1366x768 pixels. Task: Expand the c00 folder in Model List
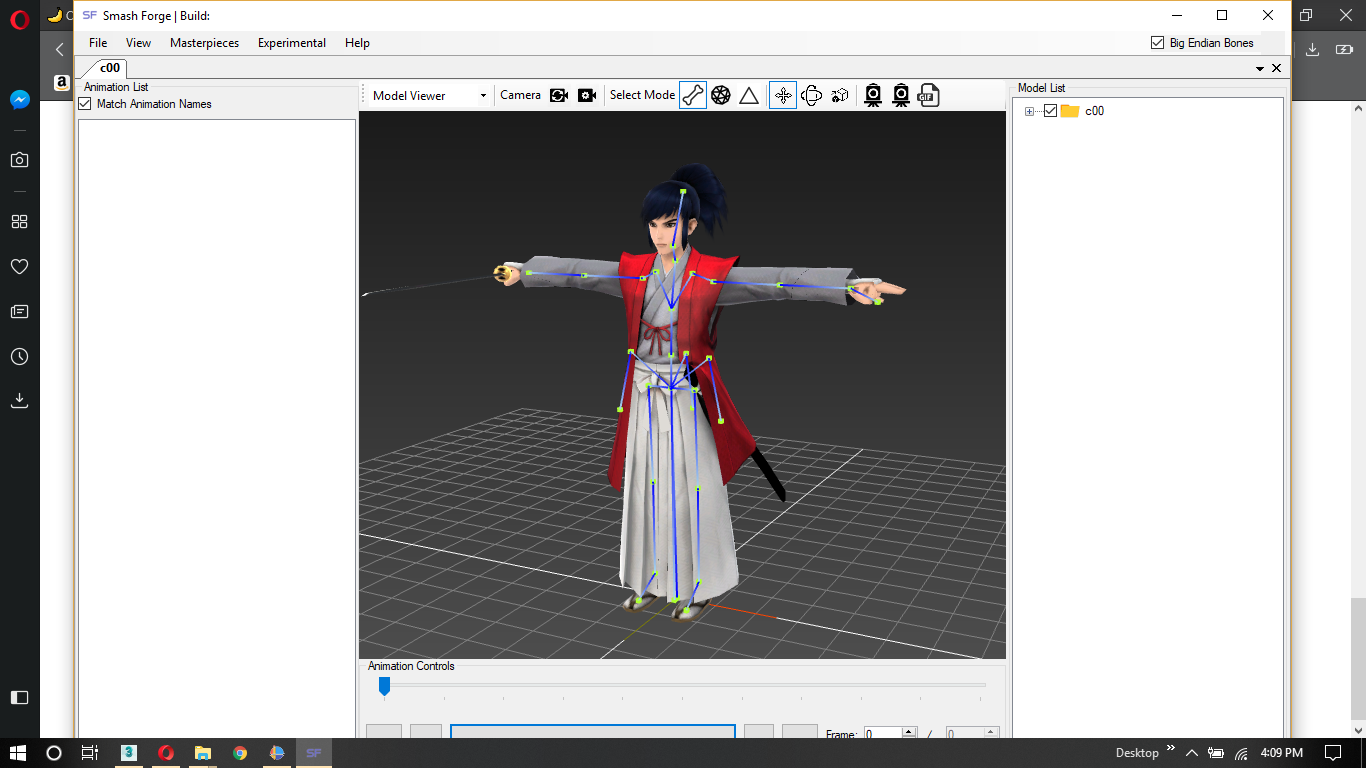point(1030,111)
